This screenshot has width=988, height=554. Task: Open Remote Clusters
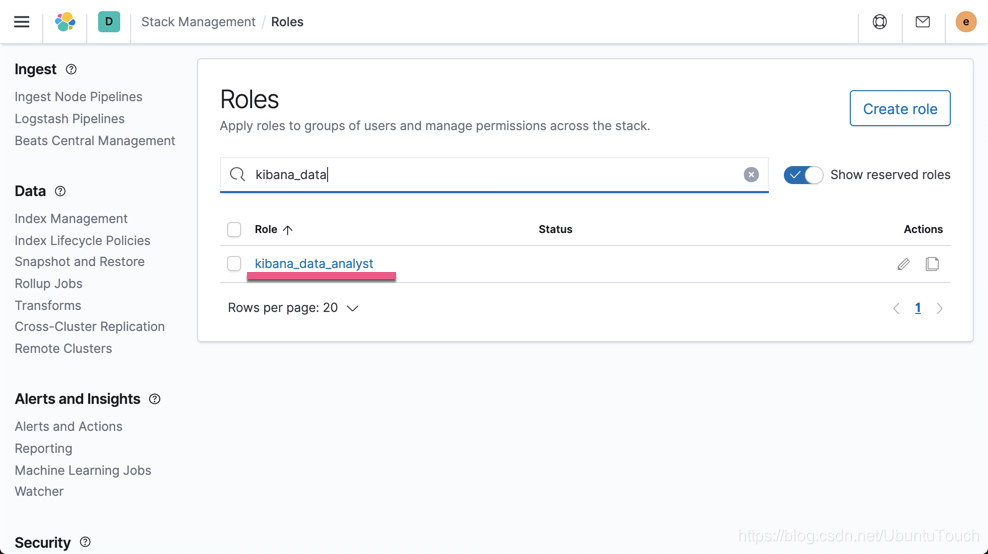(63, 349)
